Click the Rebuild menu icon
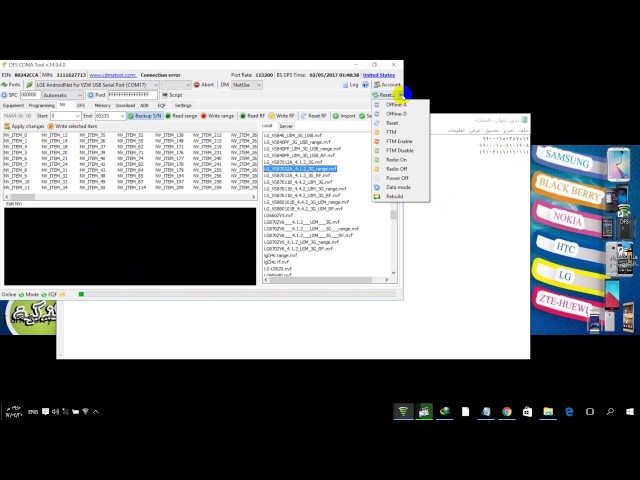Viewport: 640px width, 480px height. coord(377,196)
